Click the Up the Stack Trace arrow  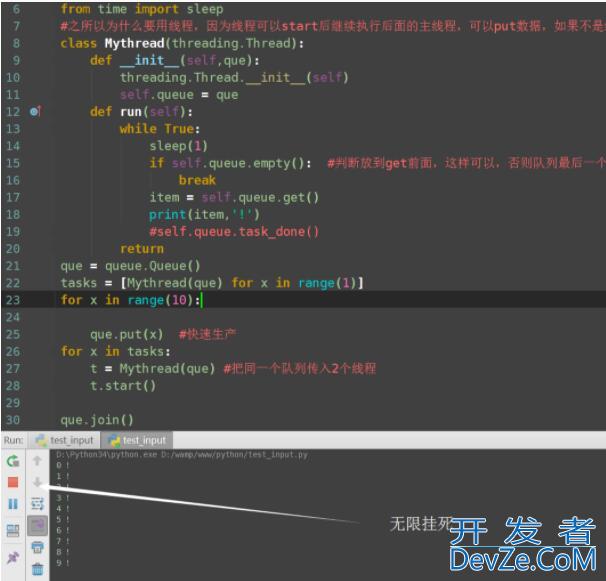click(37, 460)
